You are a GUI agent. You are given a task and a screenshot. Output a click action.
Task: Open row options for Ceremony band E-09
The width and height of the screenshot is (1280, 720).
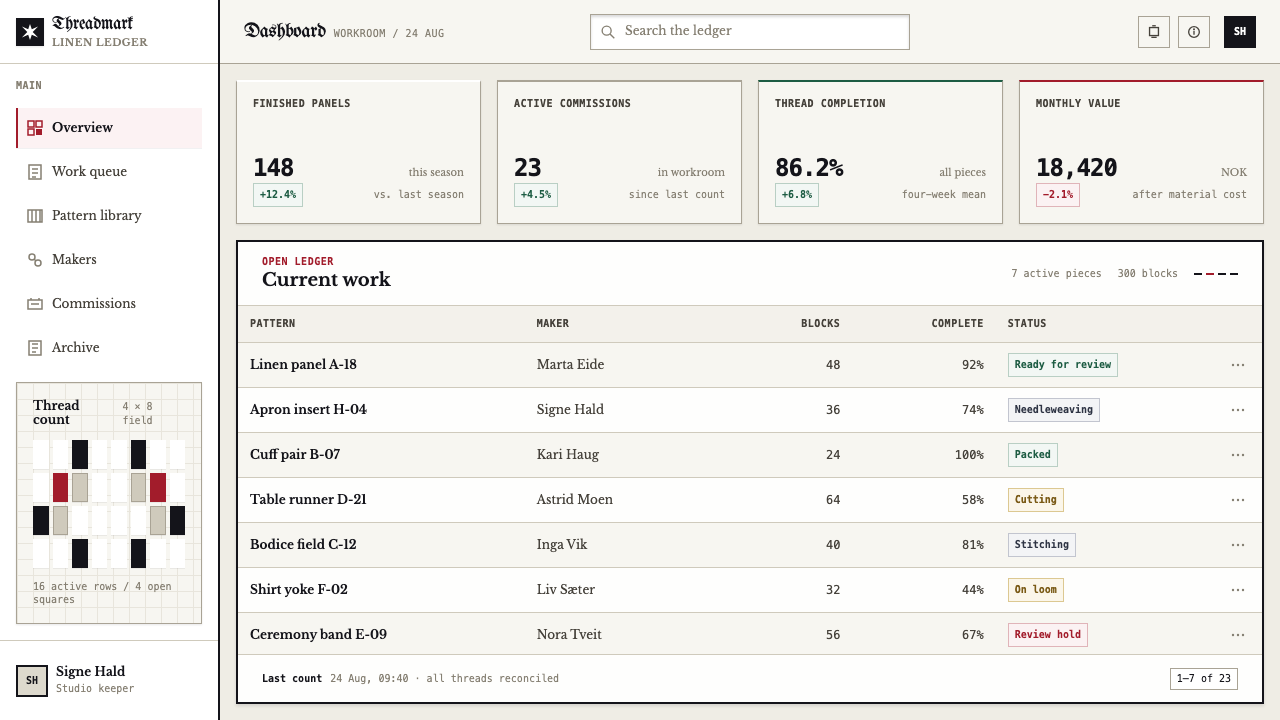1238,635
